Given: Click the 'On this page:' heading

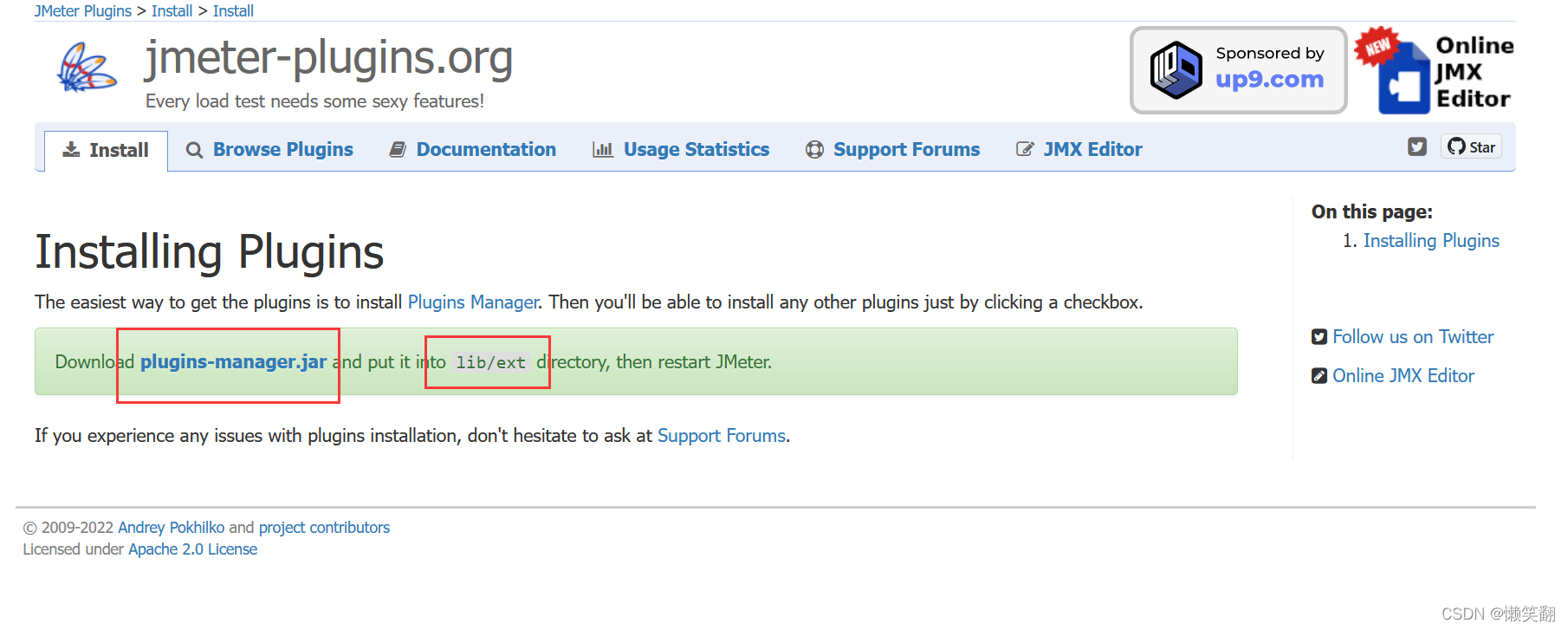Looking at the screenshot, I should coord(1372,211).
